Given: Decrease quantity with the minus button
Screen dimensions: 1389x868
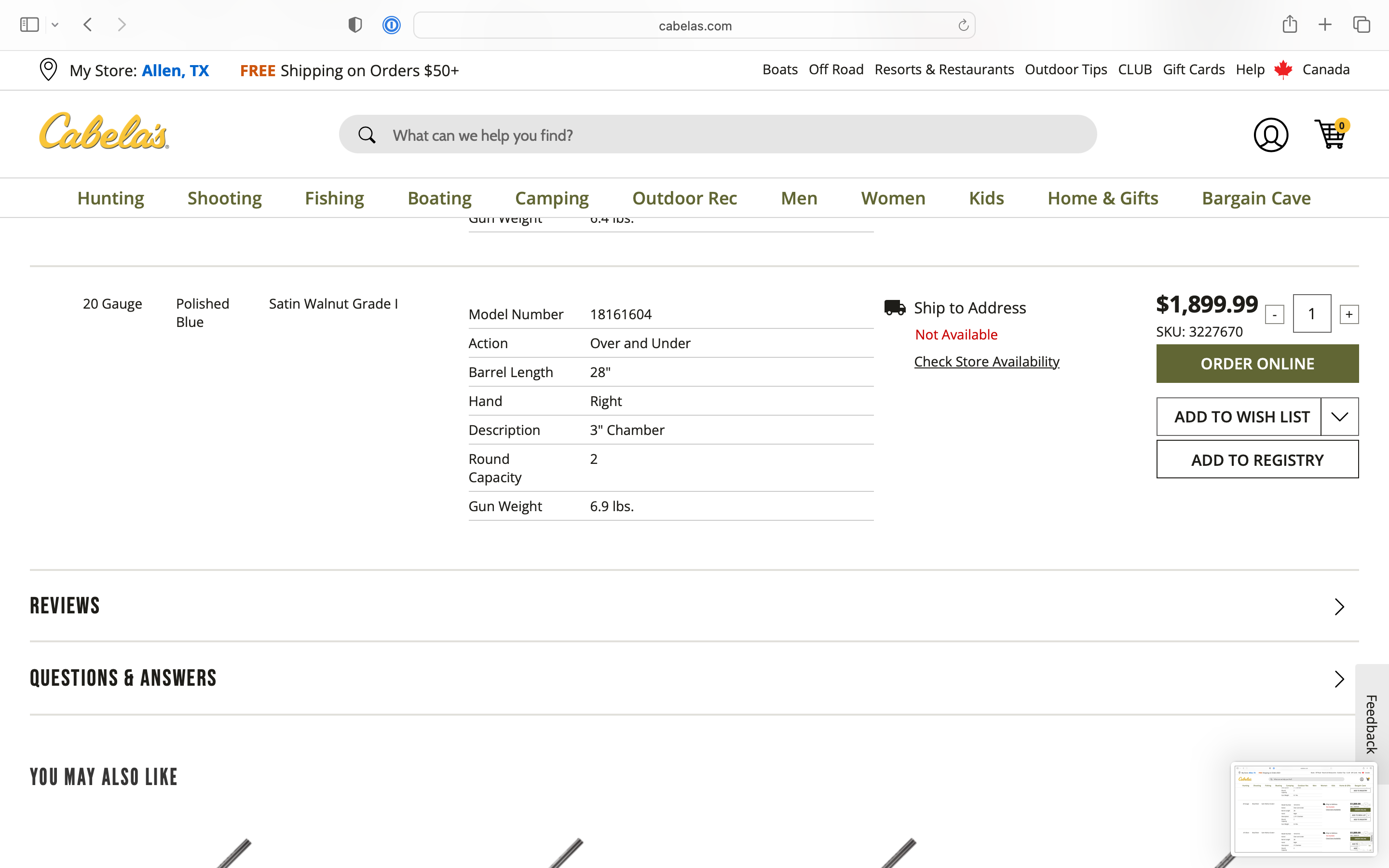Looking at the screenshot, I should click(1274, 314).
